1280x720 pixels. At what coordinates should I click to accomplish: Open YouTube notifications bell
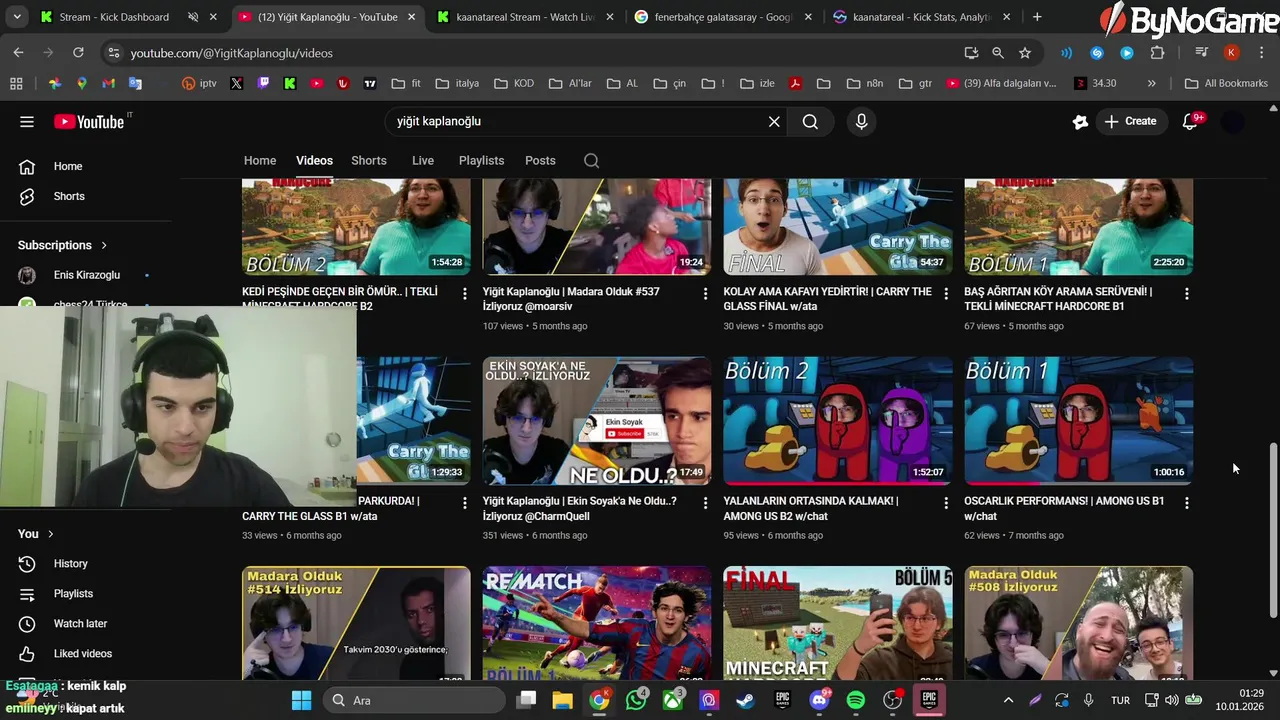[x=1190, y=122]
